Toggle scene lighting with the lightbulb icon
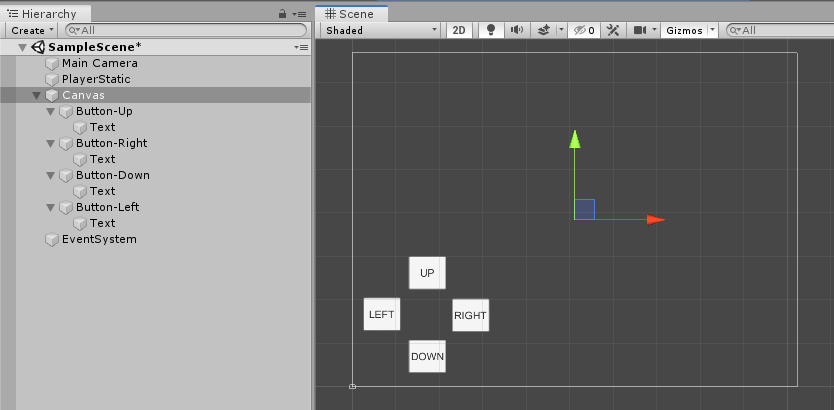This screenshot has width=834, height=410. click(490, 30)
